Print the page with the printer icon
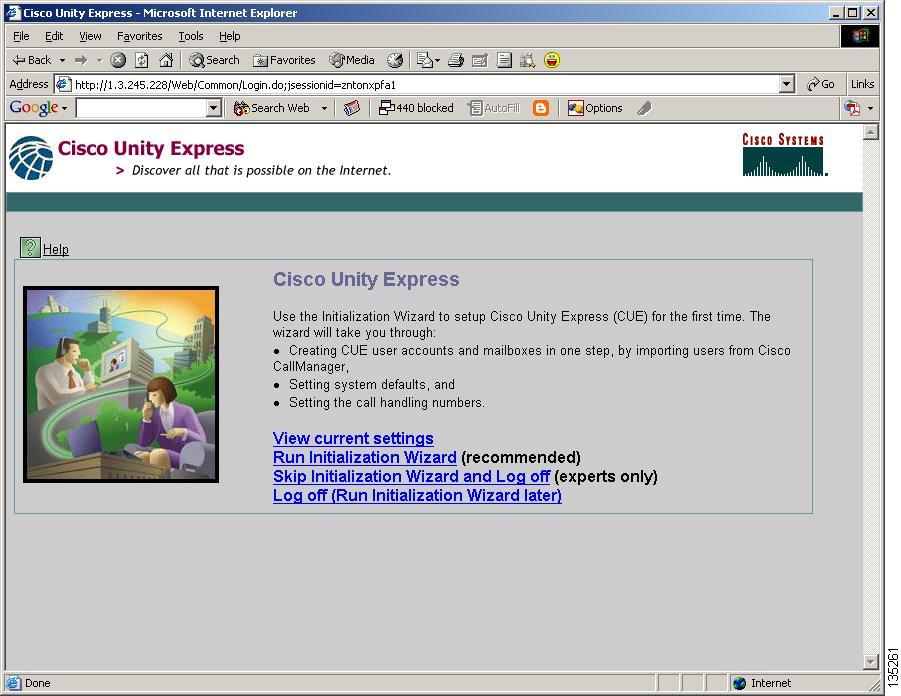 (456, 60)
